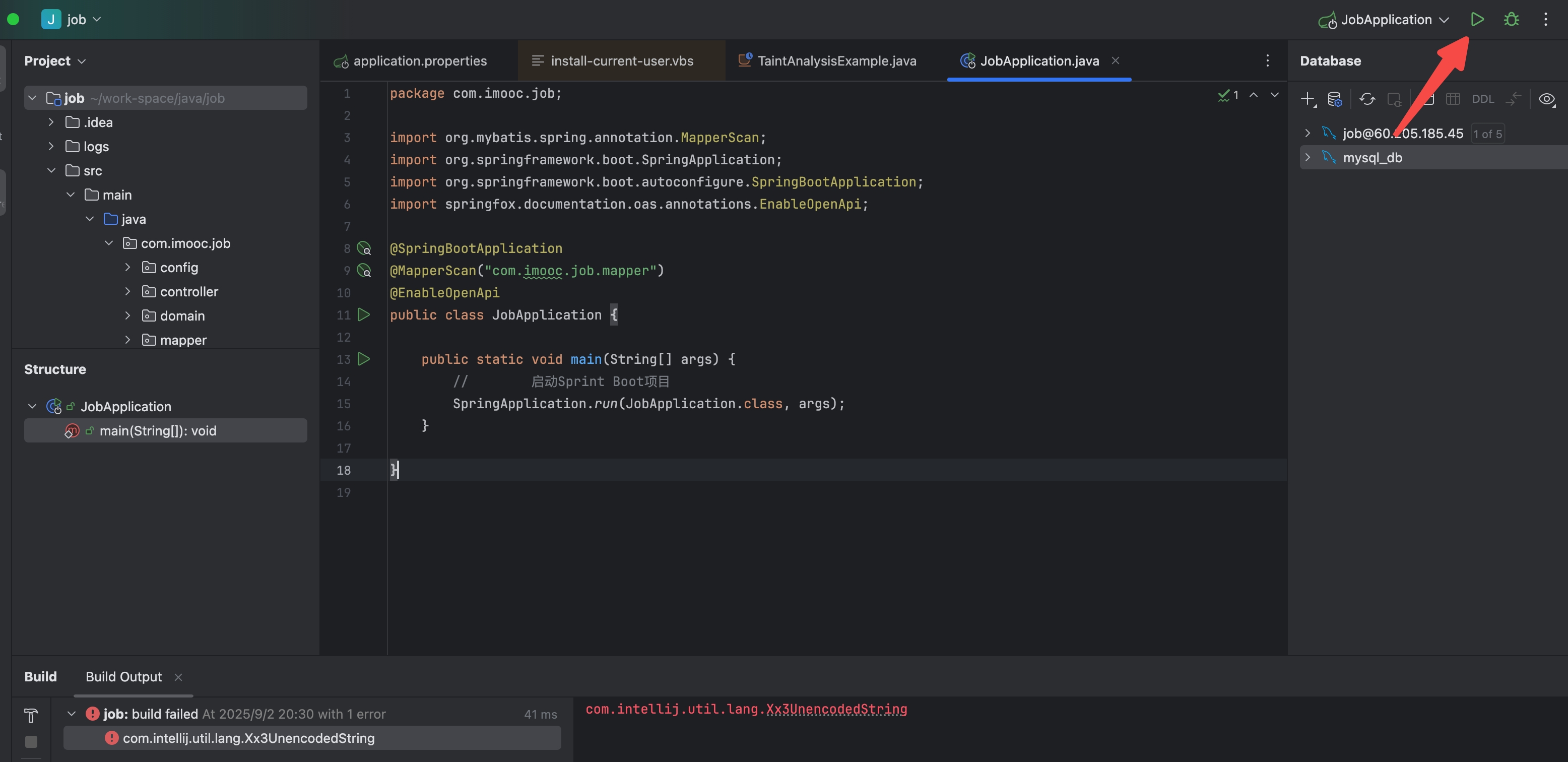Click the stop square in Build panel

[x=31, y=742]
